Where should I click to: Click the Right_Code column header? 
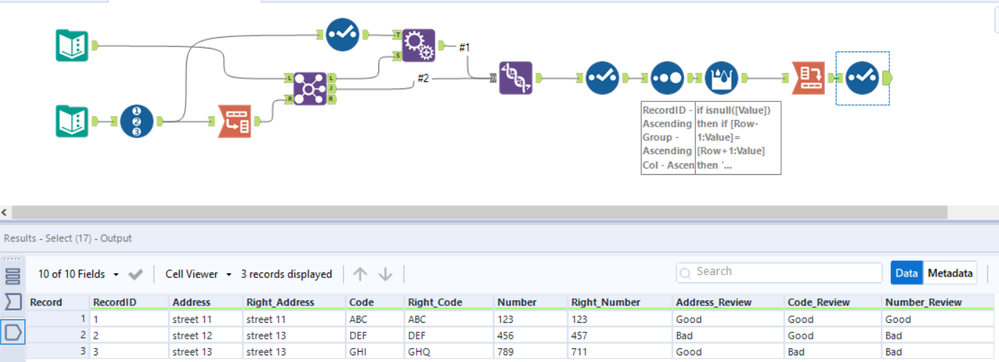(448, 302)
